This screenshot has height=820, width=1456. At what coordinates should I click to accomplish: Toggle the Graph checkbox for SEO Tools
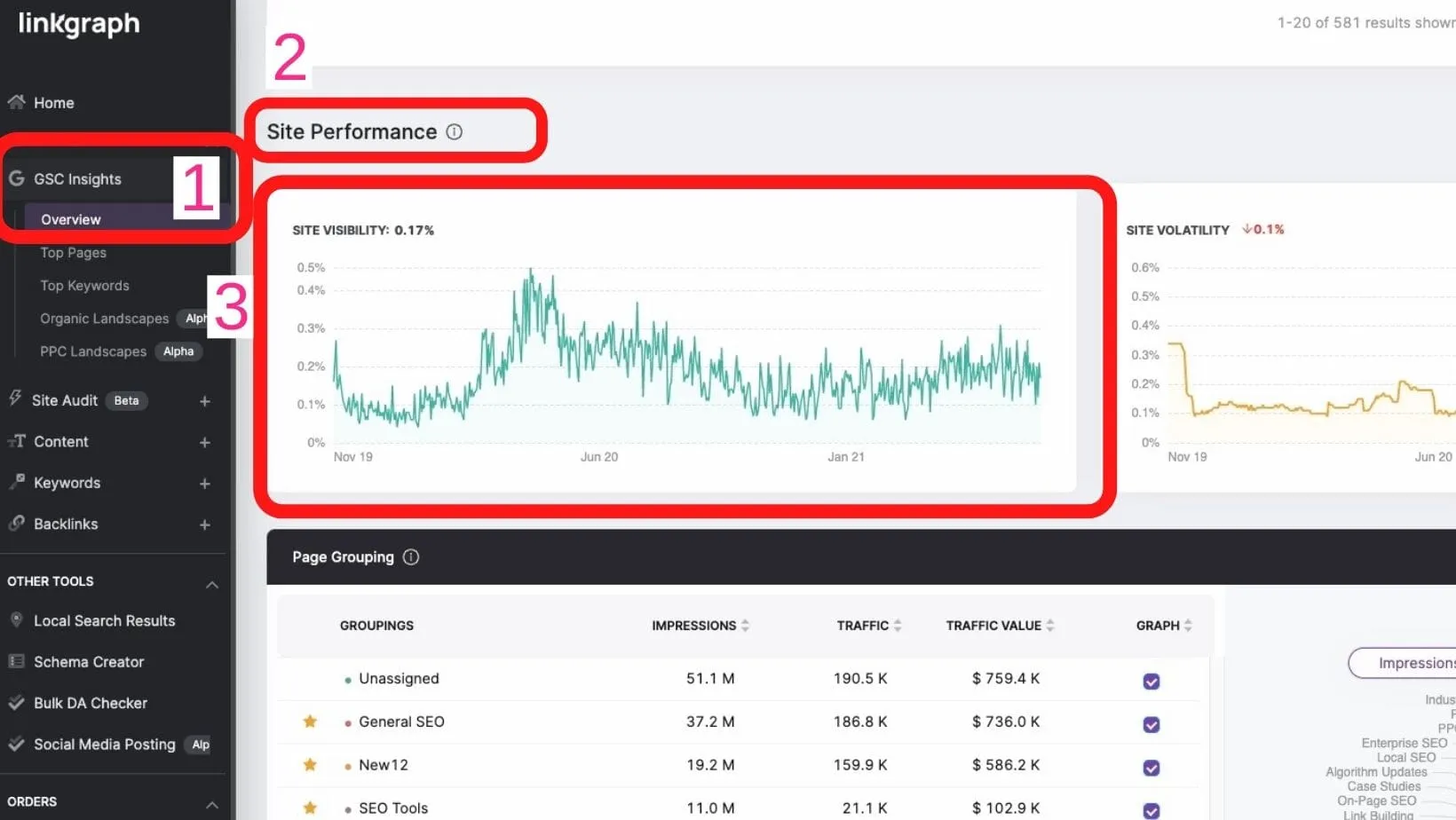pyautogui.click(x=1151, y=808)
